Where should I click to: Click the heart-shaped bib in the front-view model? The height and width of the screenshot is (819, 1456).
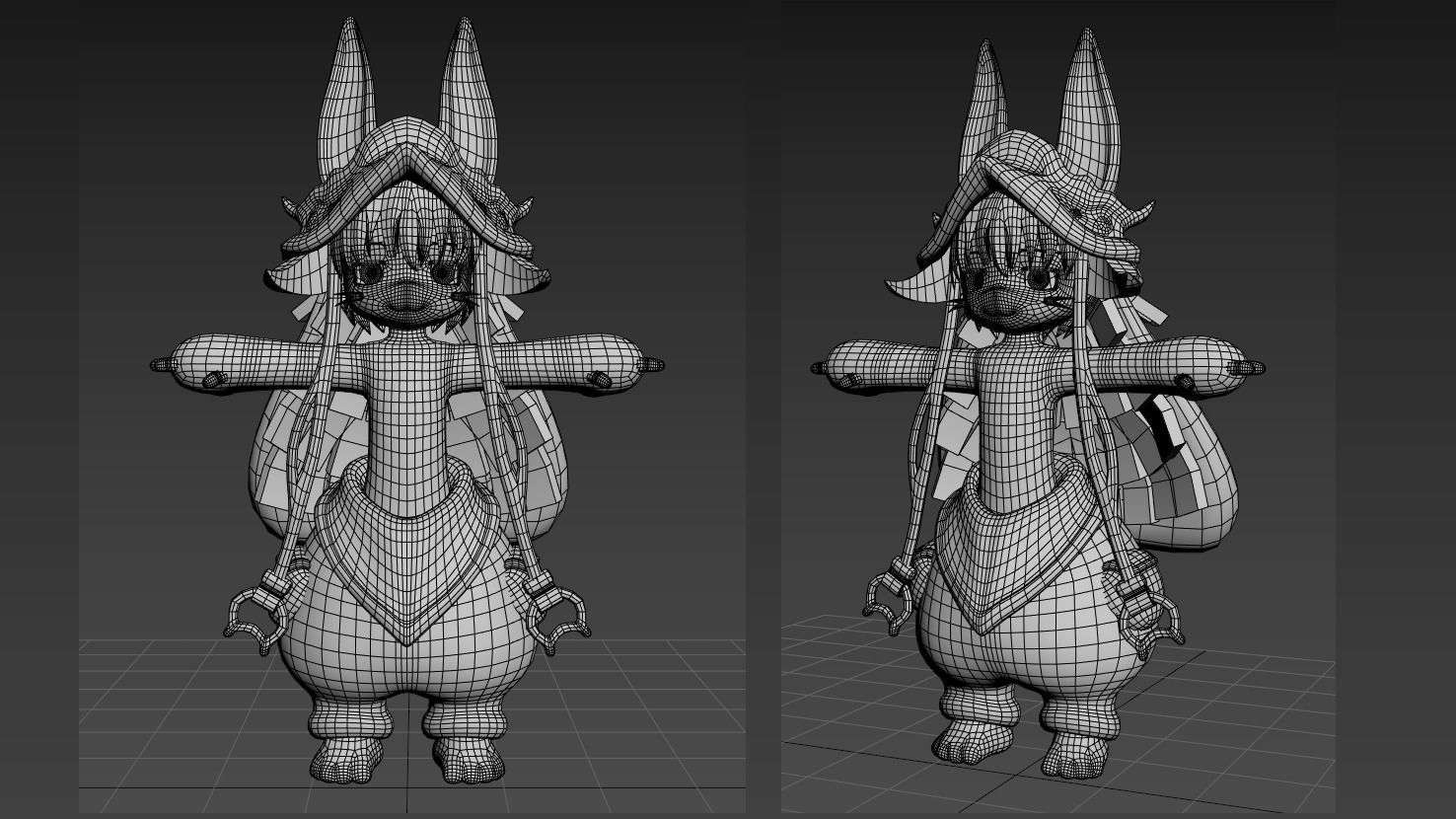(x=405, y=555)
